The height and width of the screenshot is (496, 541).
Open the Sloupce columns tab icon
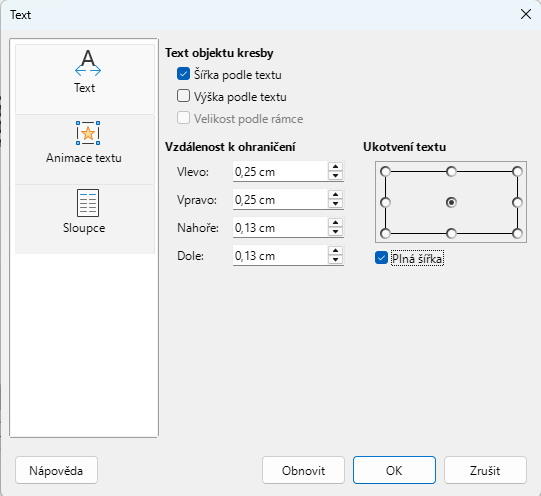tap(88, 203)
